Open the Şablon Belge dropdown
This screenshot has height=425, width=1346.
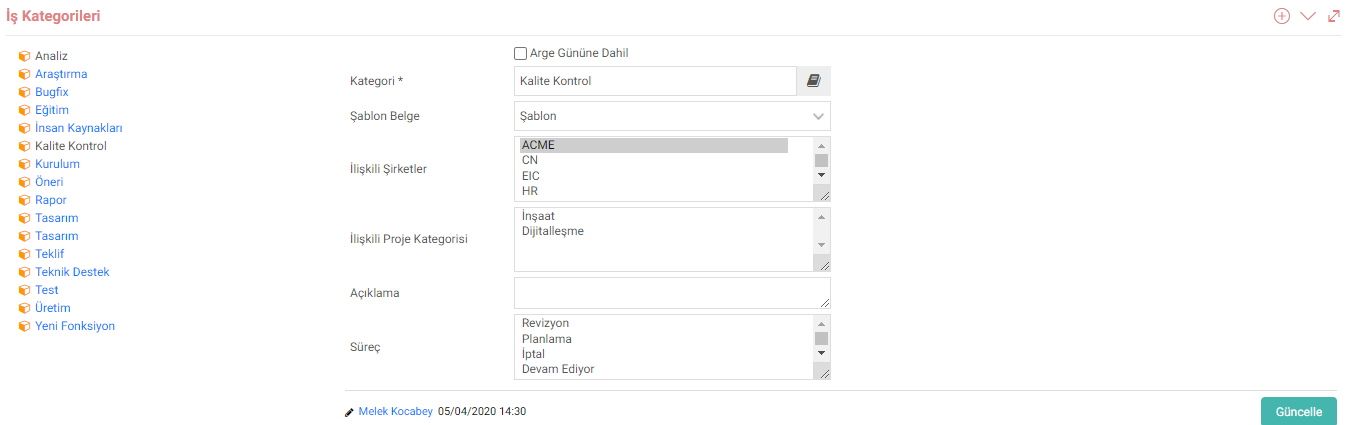(672, 116)
